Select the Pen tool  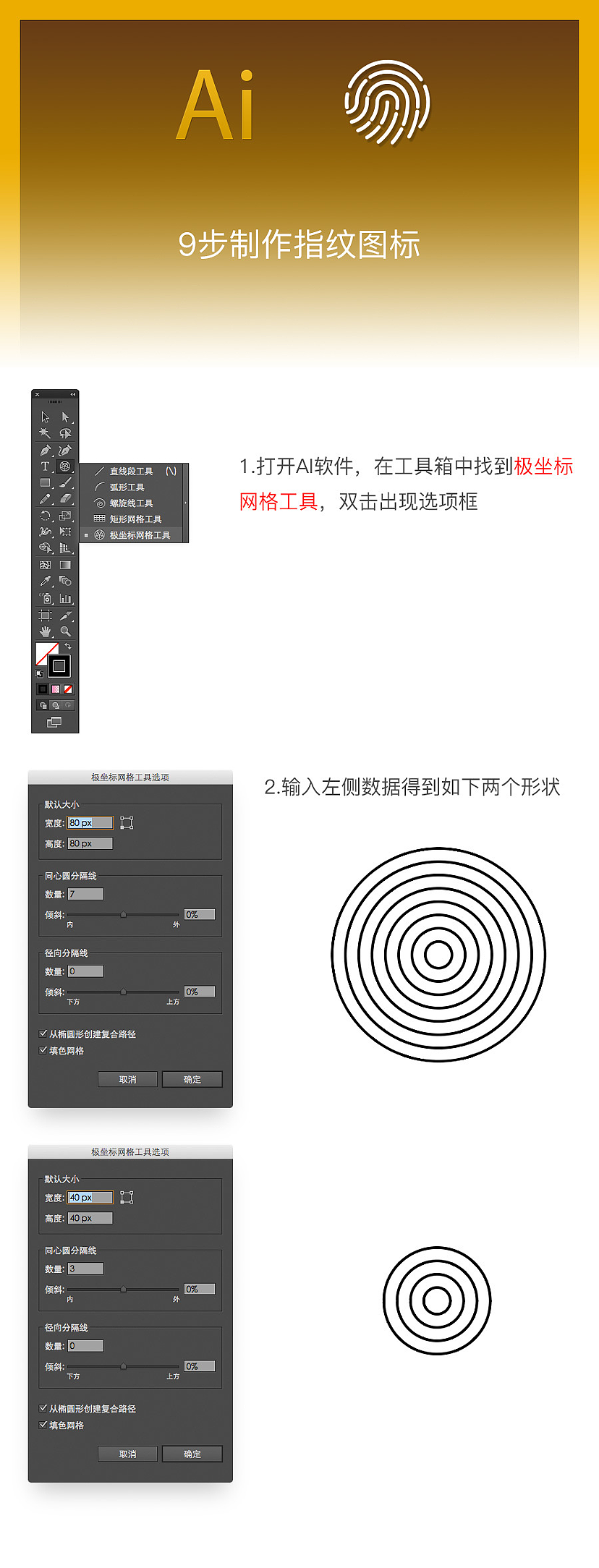[45, 450]
